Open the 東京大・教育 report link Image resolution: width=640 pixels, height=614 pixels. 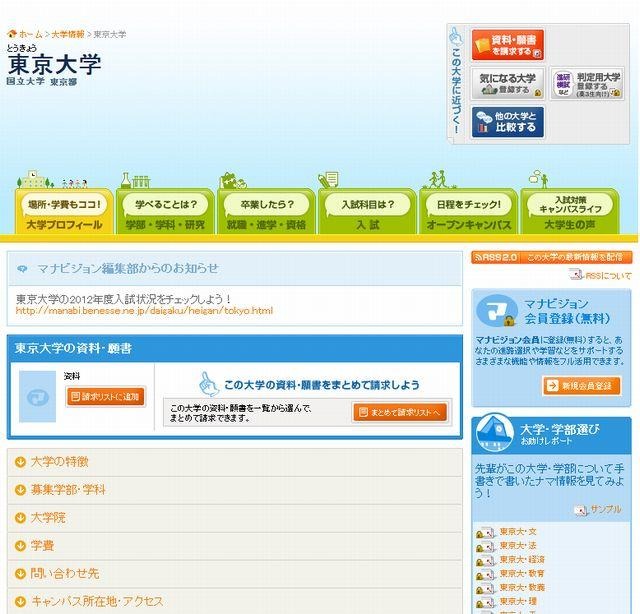[x=522, y=574]
